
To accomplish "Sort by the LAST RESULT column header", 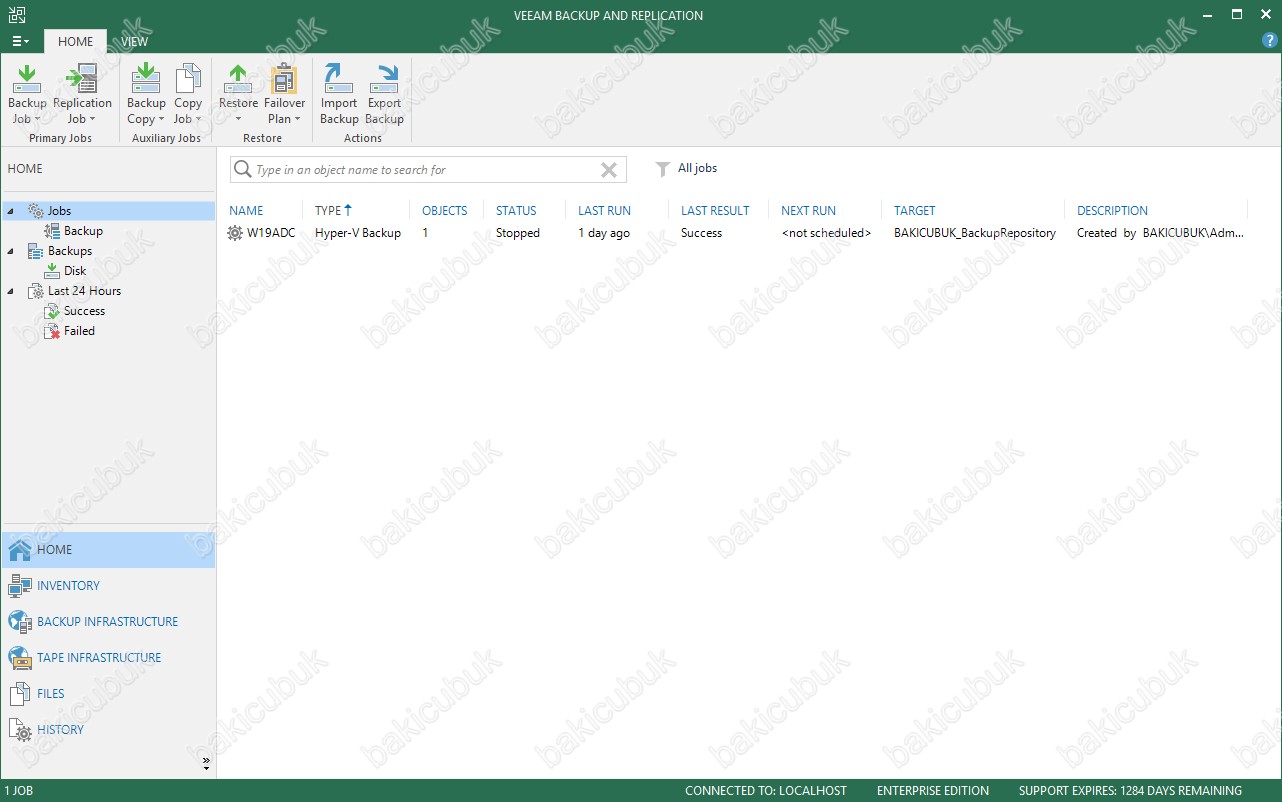I will click(715, 211).
